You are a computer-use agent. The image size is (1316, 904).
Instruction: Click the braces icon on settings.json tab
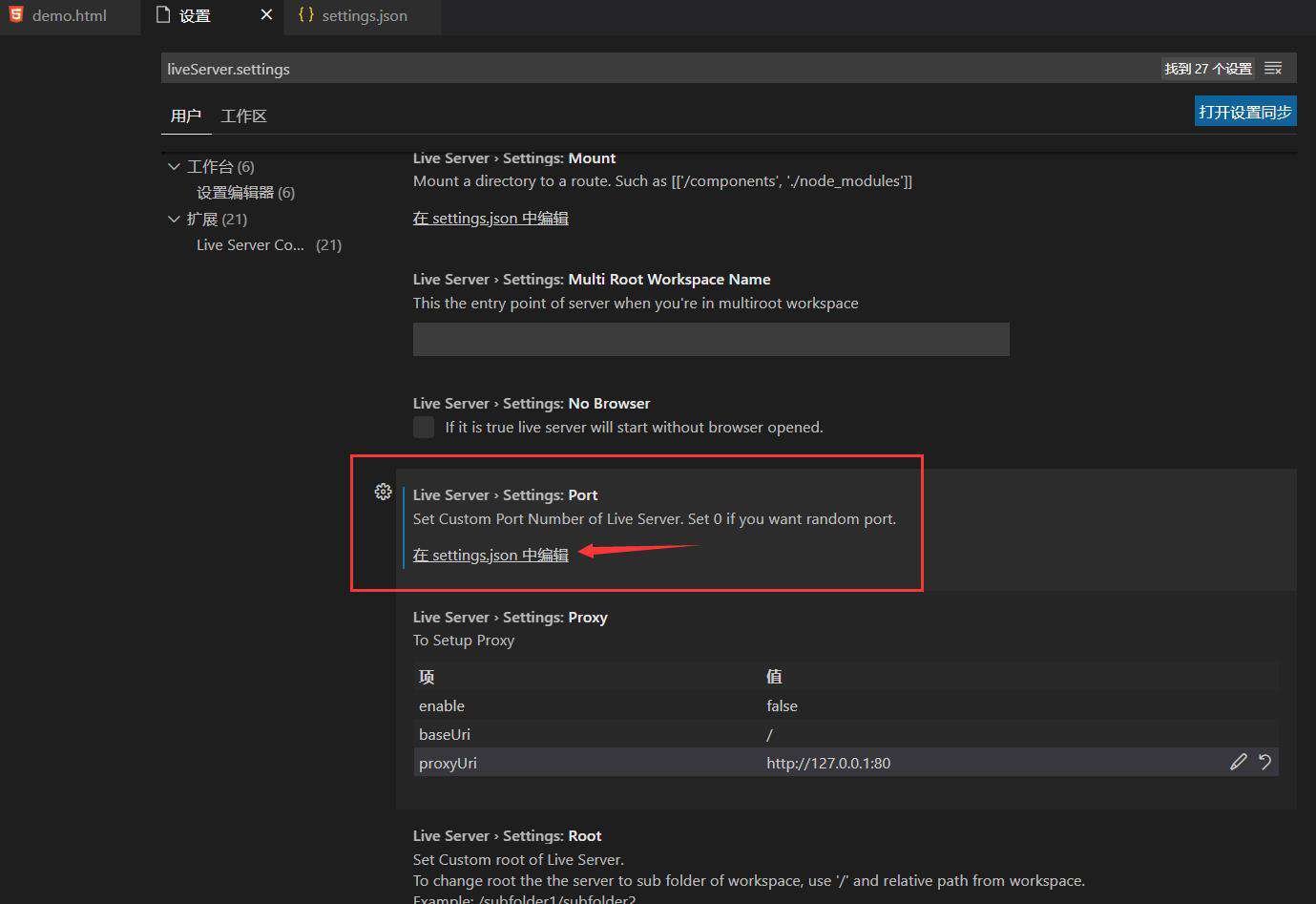point(305,14)
